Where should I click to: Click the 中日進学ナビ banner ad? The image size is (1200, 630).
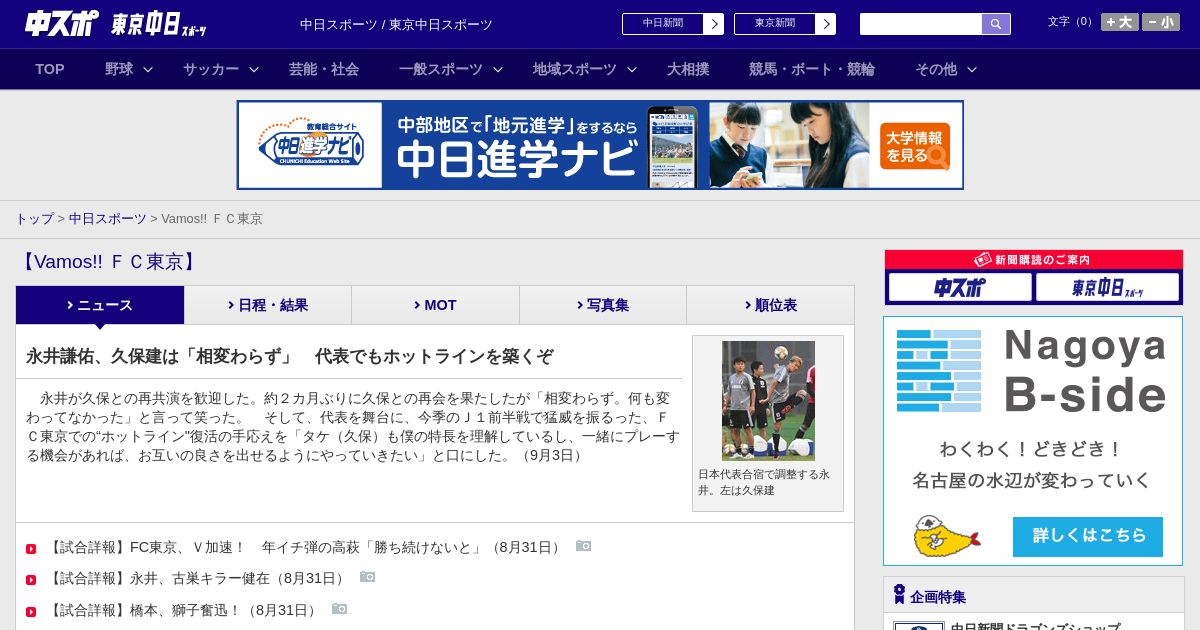coord(600,145)
